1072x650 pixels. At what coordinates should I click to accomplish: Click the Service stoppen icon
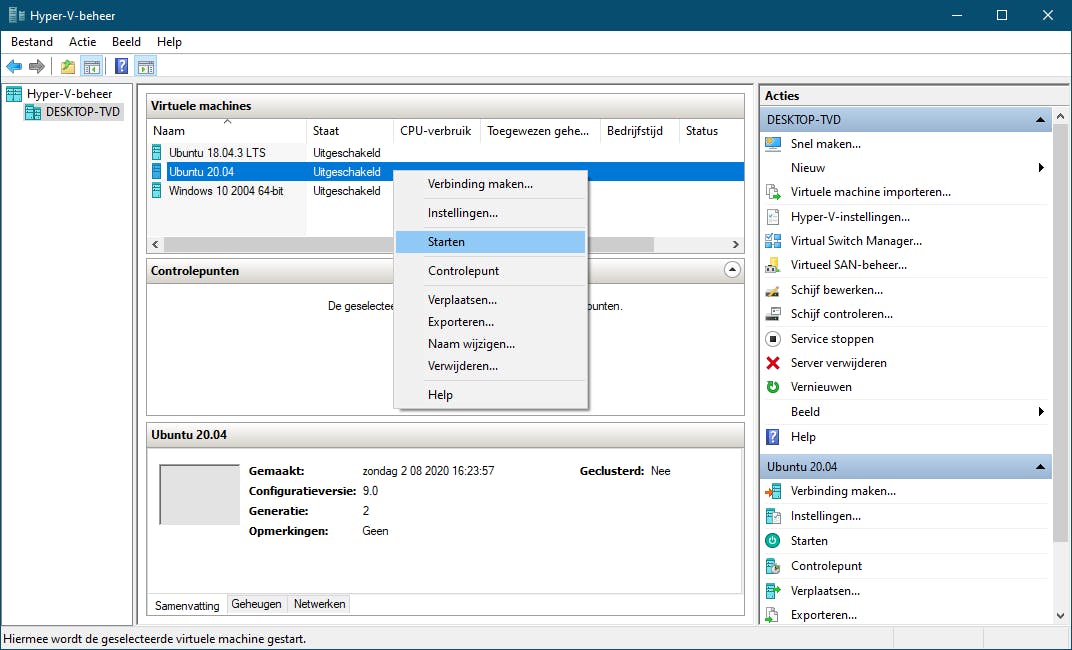(x=772, y=339)
